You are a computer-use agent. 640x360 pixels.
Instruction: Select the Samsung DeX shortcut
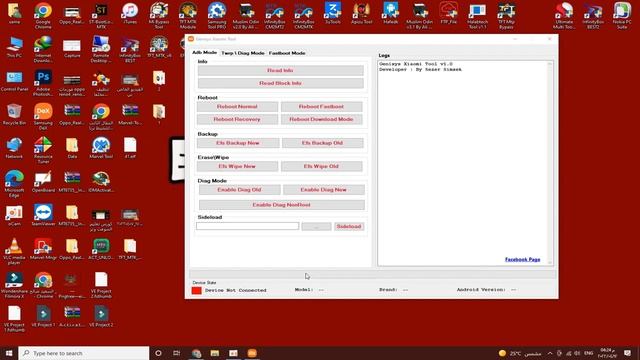(43, 116)
